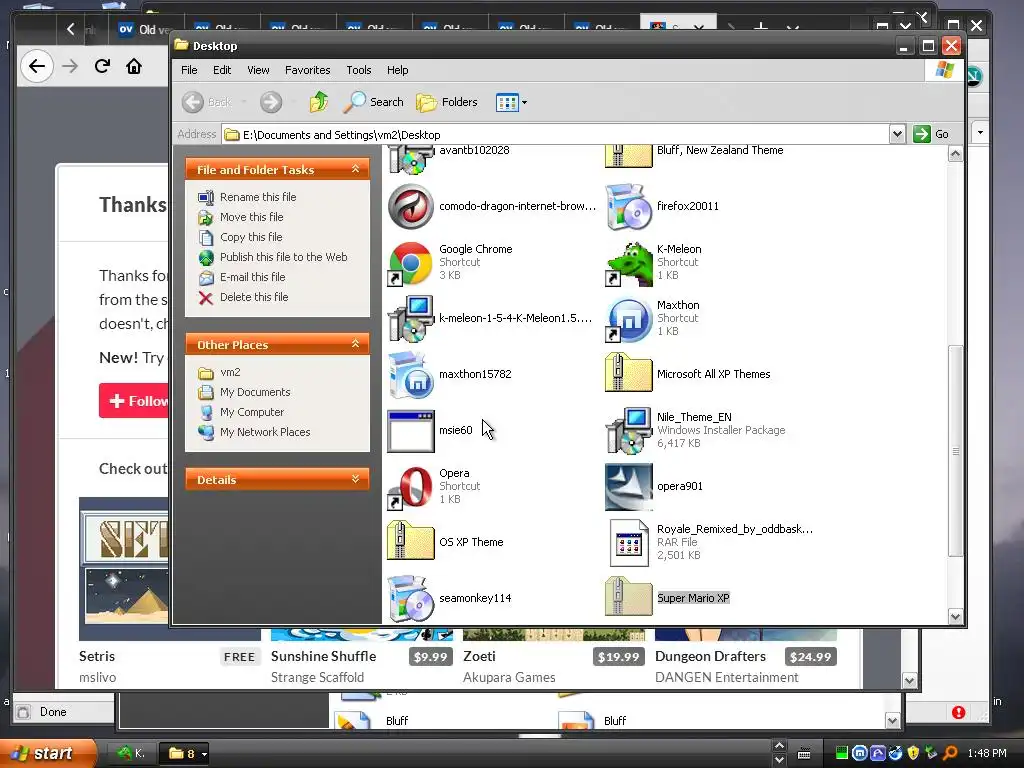Select the Super Mario XP zip folder
This screenshot has width=1024, height=768.
click(667, 598)
